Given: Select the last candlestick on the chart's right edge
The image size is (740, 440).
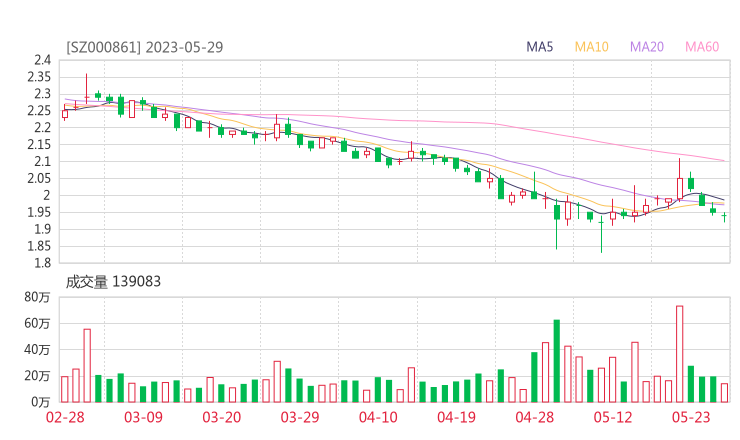Looking at the screenshot, I should [x=724, y=216].
